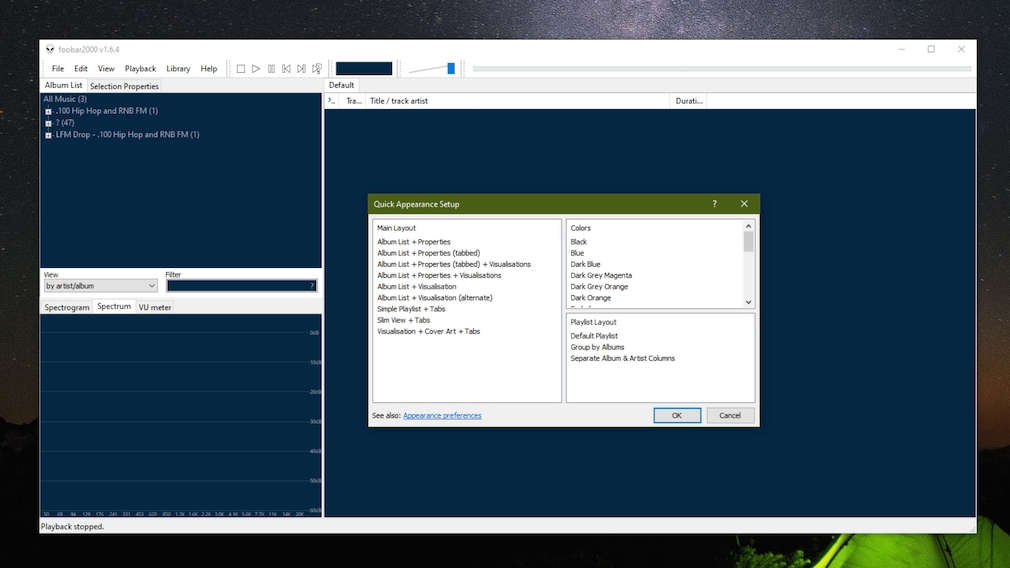Screen dimensions: 1010x568
Task: Click the visualisation display in the toolbar
Action: 364,68
